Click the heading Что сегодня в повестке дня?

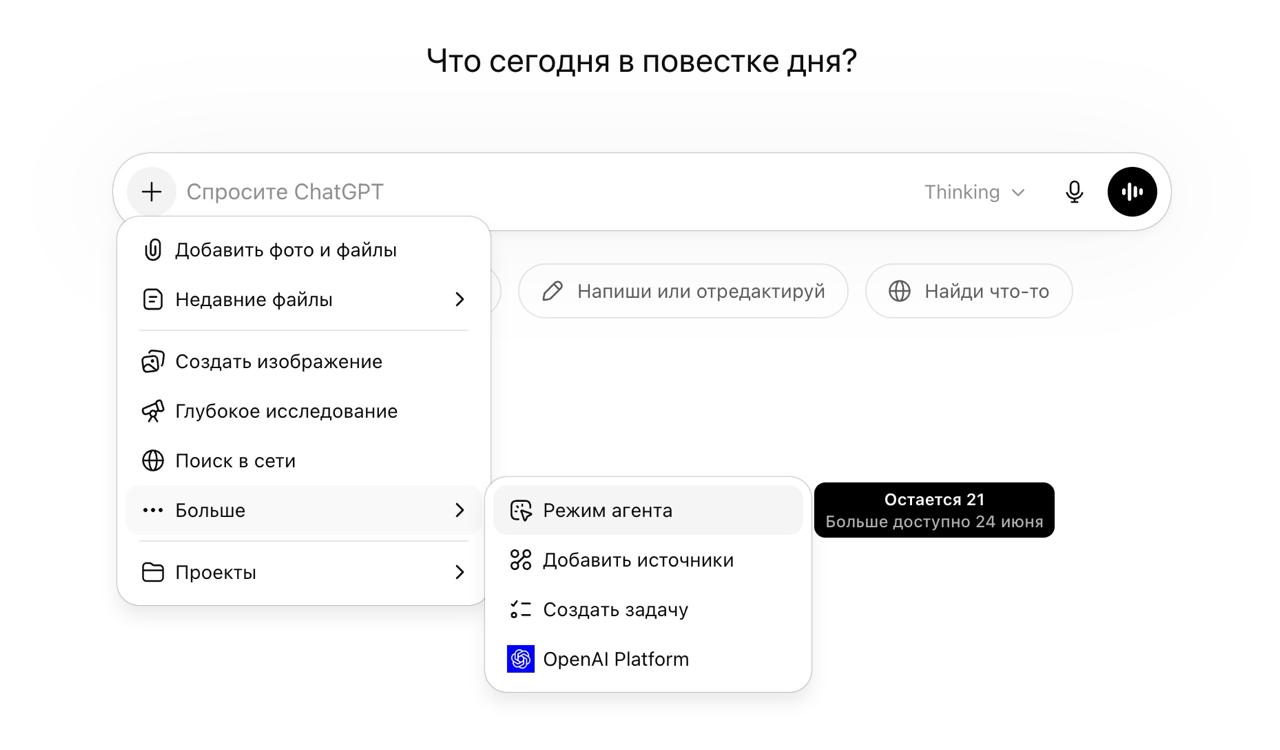point(642,61)
